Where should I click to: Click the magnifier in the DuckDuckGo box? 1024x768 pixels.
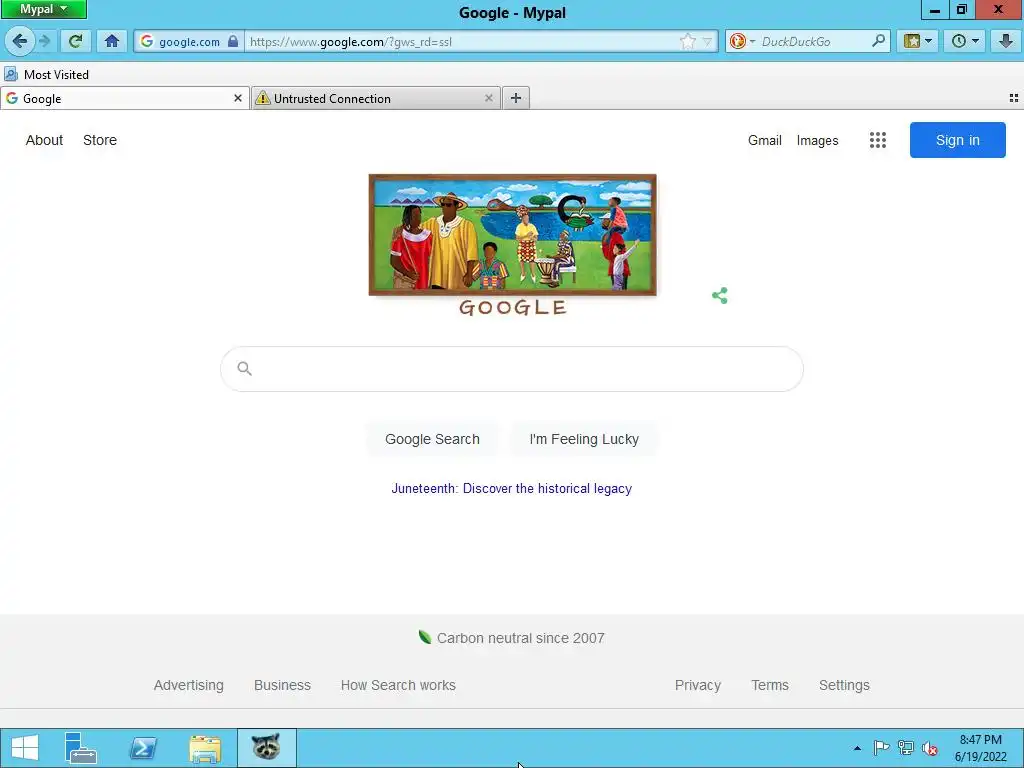(878, 41)
